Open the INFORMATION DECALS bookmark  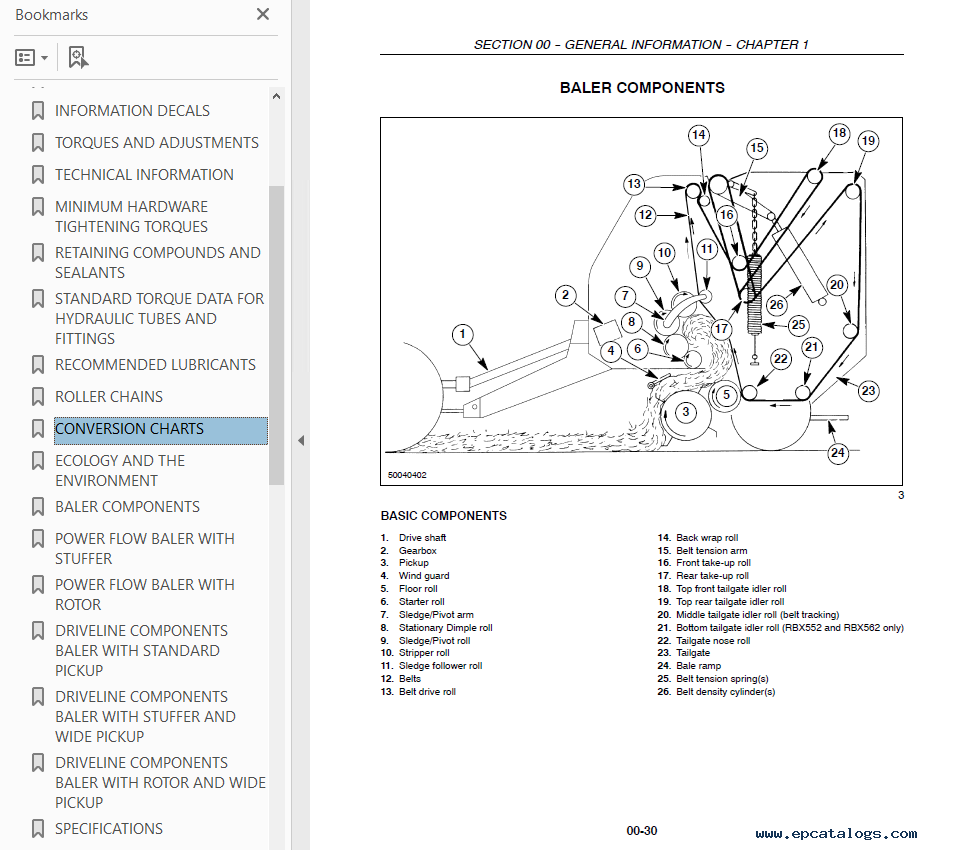132,110
